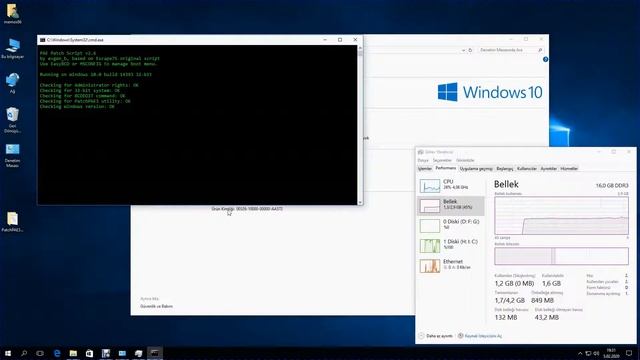This screenshot has height=360, width=640.
Task: Click the Ürün Kimliği product ID text
Action: [x=247, y=209]
